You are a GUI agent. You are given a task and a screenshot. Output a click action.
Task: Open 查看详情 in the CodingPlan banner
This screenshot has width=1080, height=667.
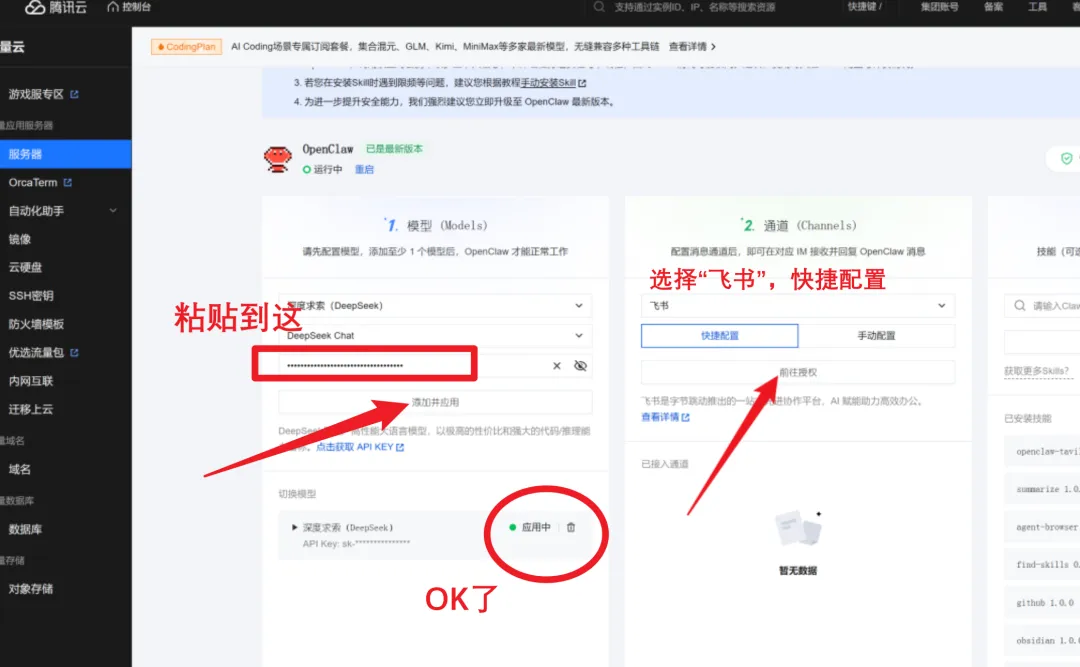(x=692, y=47)
